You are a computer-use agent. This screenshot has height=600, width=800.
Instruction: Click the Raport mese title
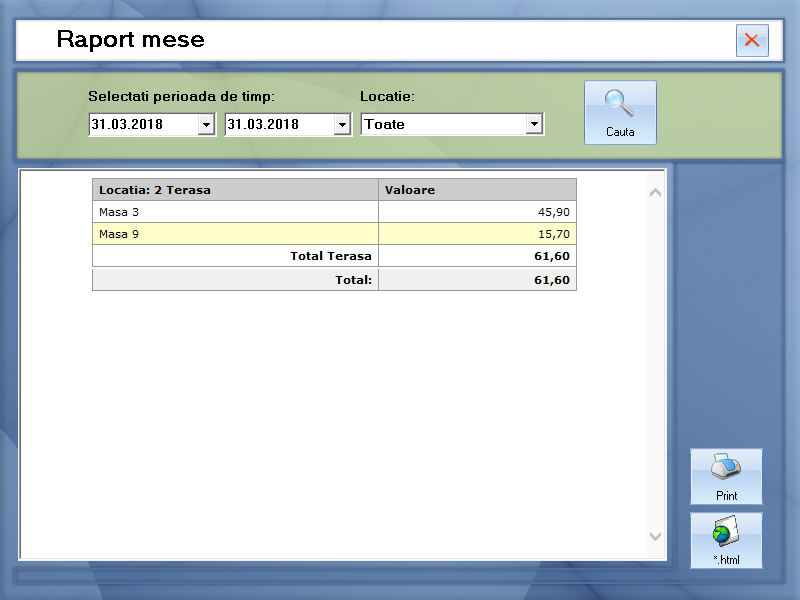tap(131, 39)
